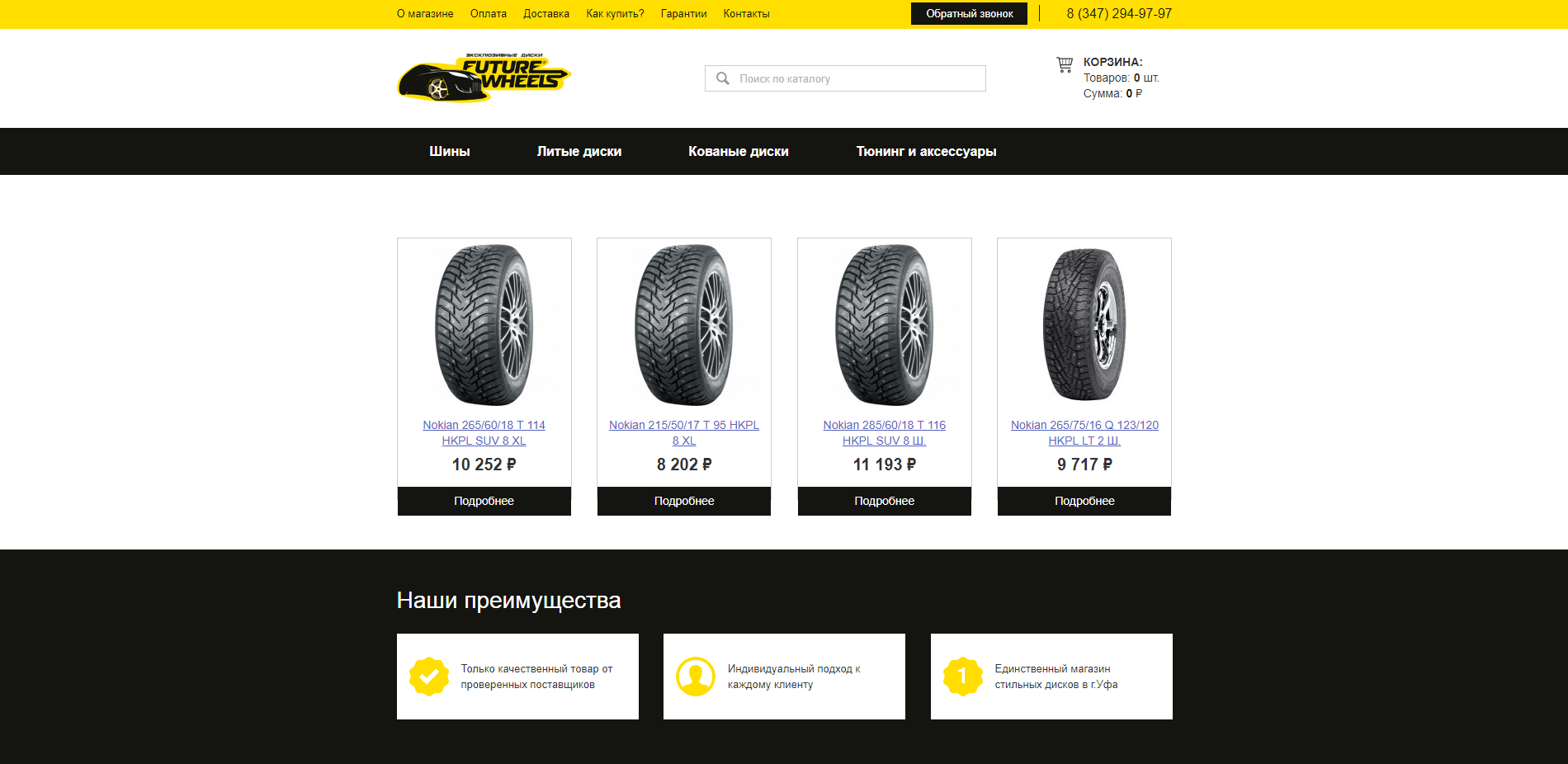The image size is (1568, 764).
Task: Open the Контакты page link
Action: pyautogui.click(x=747, y=14)
